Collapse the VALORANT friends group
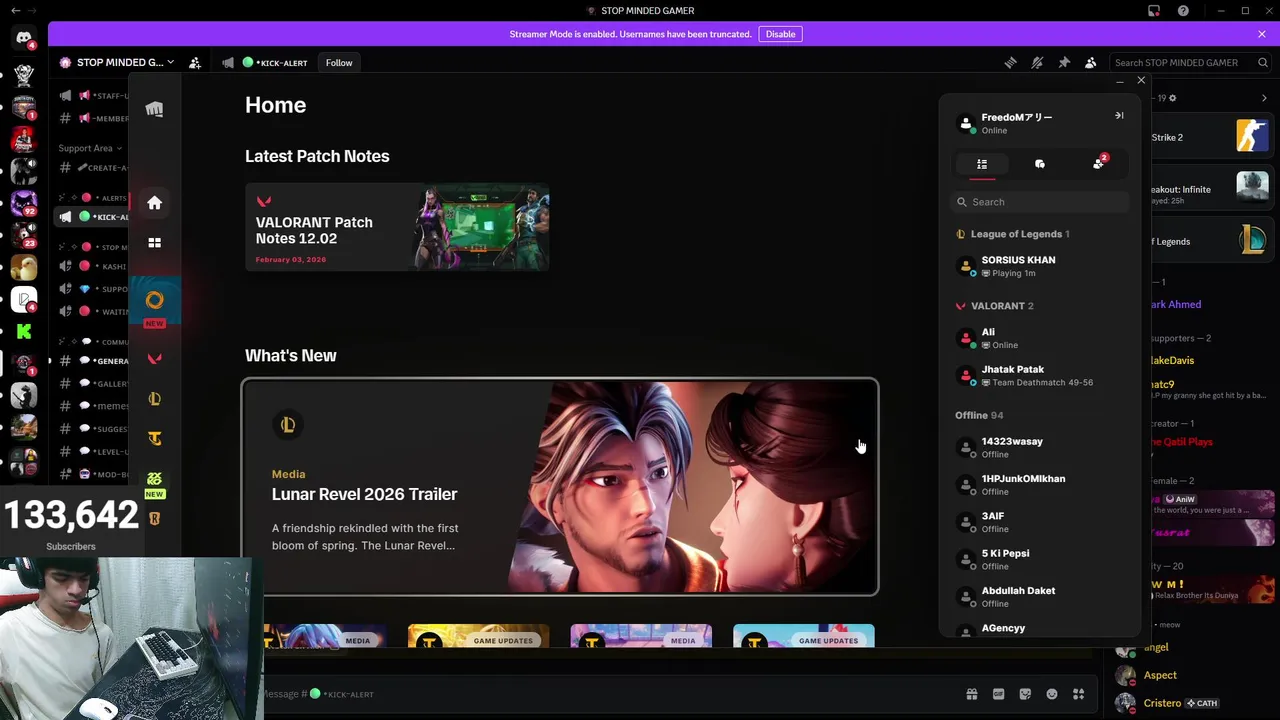The image size is (1280, 720). coord(994,306)
